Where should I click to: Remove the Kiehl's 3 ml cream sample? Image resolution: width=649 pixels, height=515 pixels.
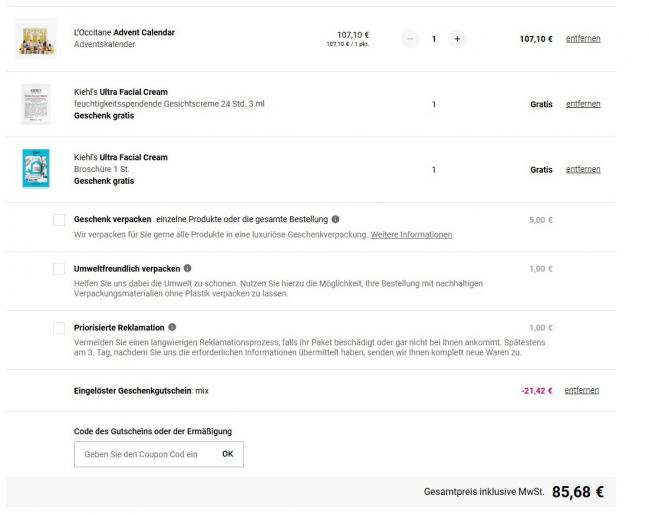[x=583, y=104]
